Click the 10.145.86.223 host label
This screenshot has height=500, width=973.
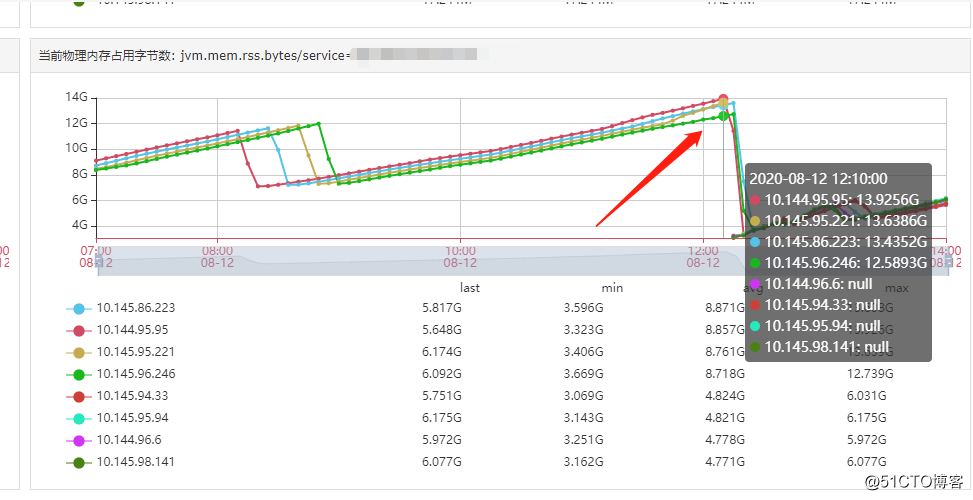pyautogui.click(x=136, y=308)
